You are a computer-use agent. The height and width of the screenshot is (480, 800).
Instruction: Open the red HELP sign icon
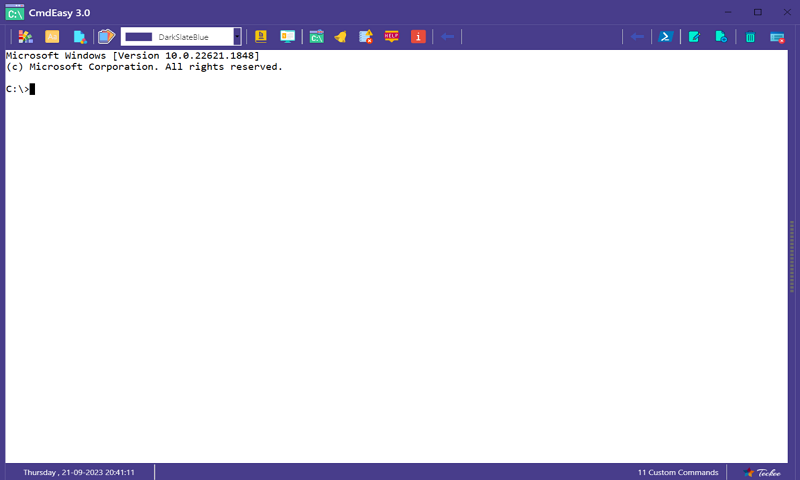[x=391, y=37]
